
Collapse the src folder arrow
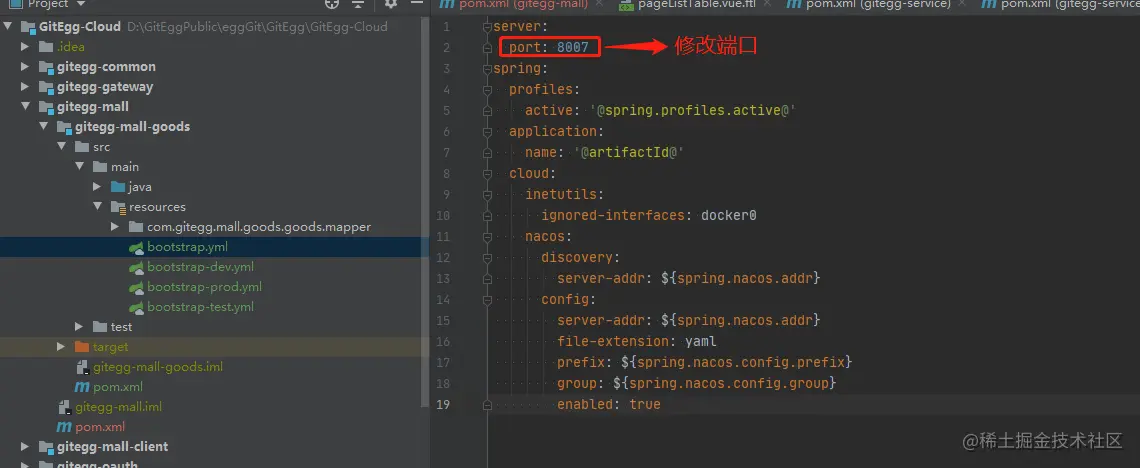(61, 147)
